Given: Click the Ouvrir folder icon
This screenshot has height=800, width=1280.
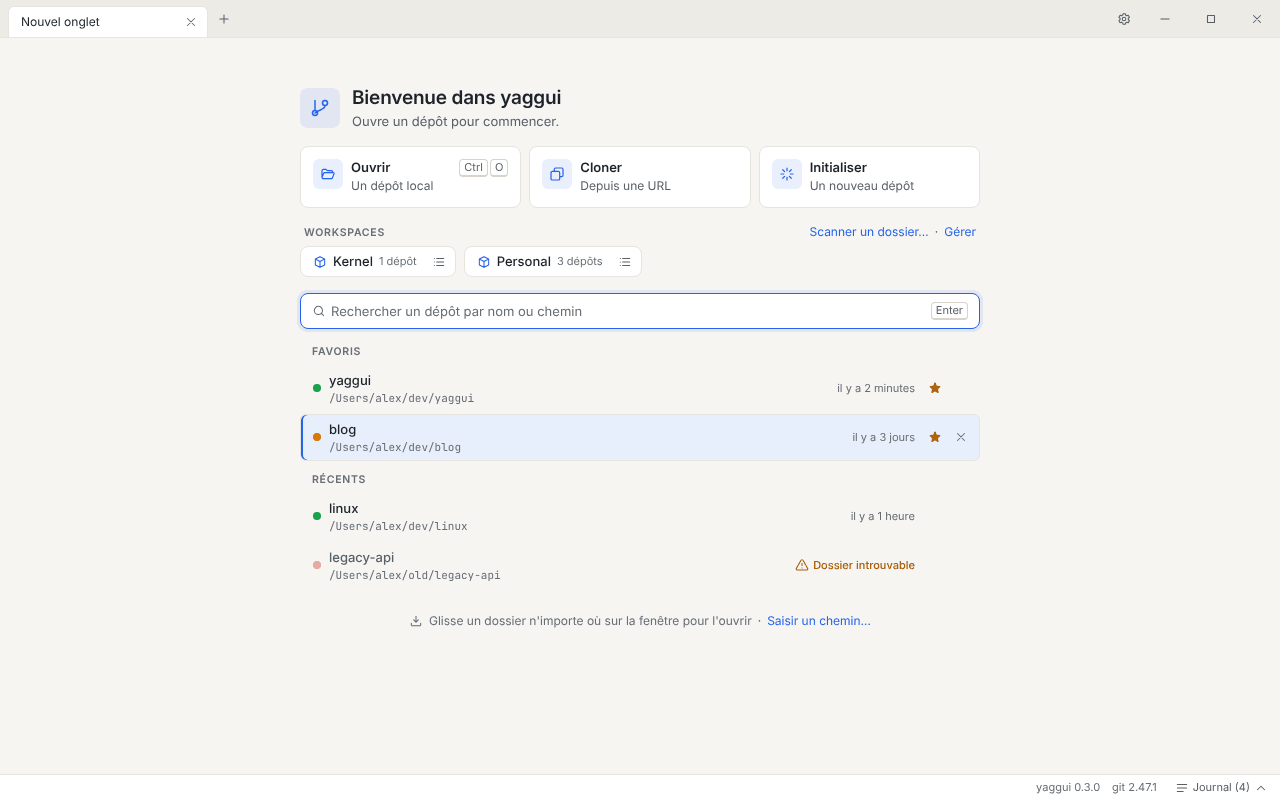Looking at the screenshot, I should 328,174.
